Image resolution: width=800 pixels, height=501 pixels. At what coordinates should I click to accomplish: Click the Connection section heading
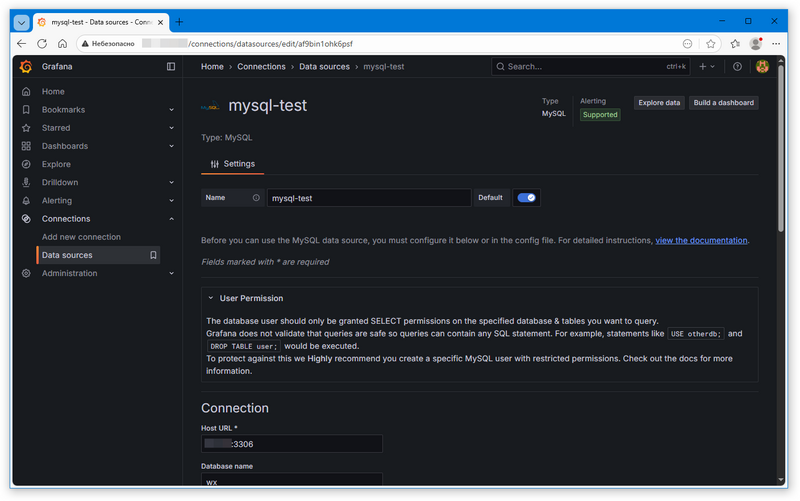click(x=235, y=409)
